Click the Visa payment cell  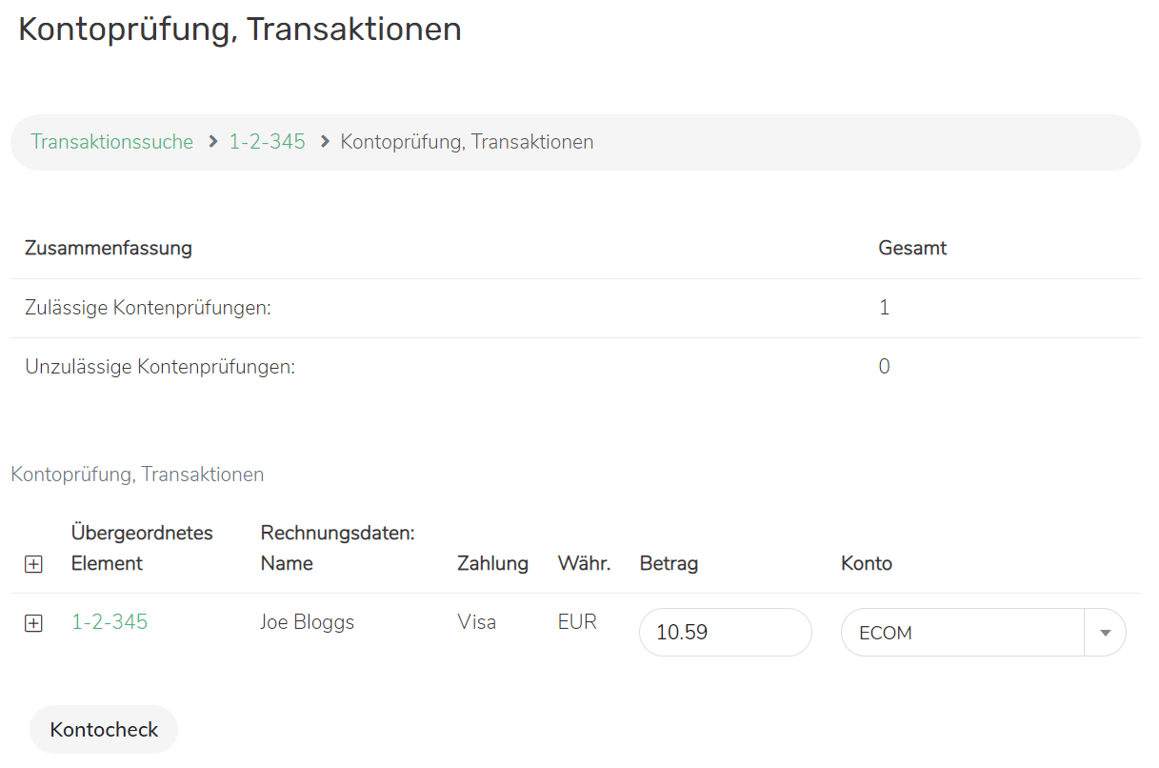point(477,622)
